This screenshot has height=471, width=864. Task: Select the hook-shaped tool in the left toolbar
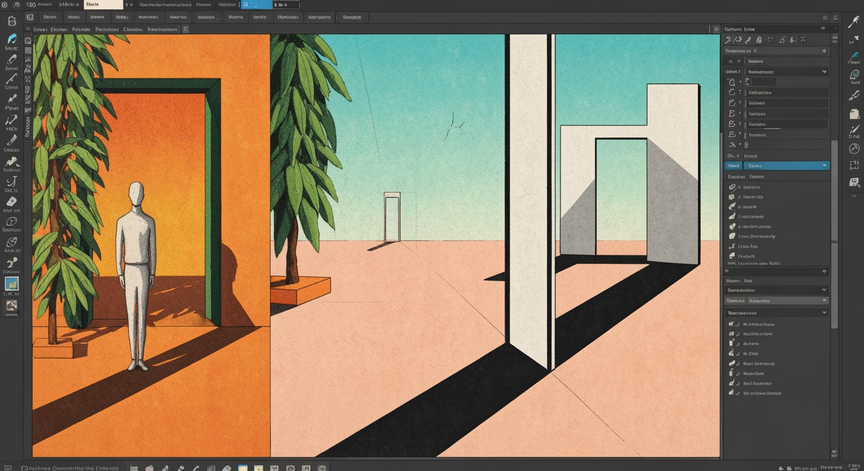pyautogui.click(x=12, y=181)
